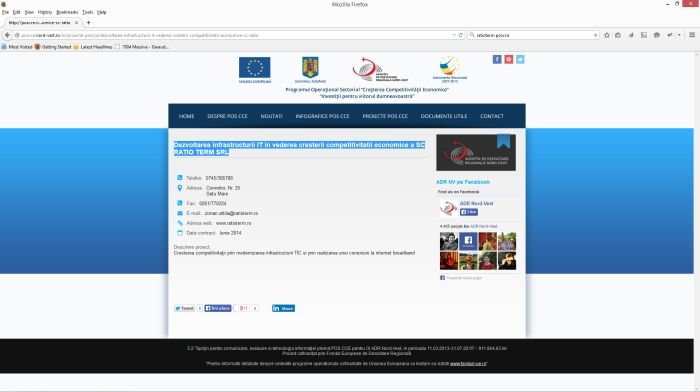Click the red Pinterest icon in header
The image size is (700, 392).
coord(508,59)
